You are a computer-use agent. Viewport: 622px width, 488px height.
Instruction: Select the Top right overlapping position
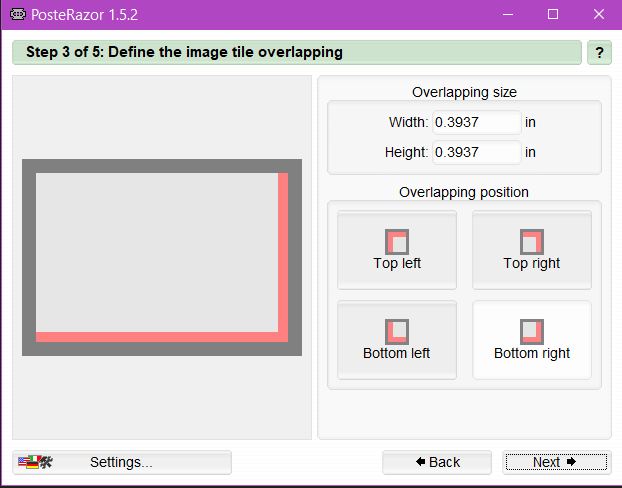pyautogui.click(x=532, y=250)
